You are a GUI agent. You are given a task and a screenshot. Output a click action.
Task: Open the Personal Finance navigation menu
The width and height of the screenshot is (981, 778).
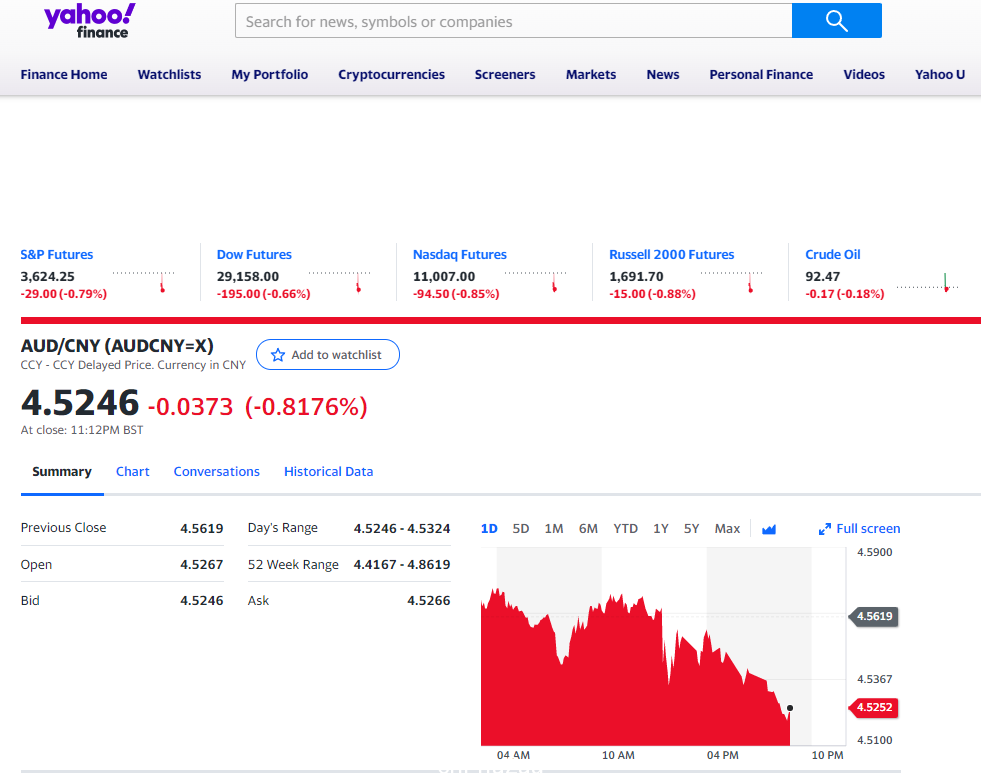761,74
